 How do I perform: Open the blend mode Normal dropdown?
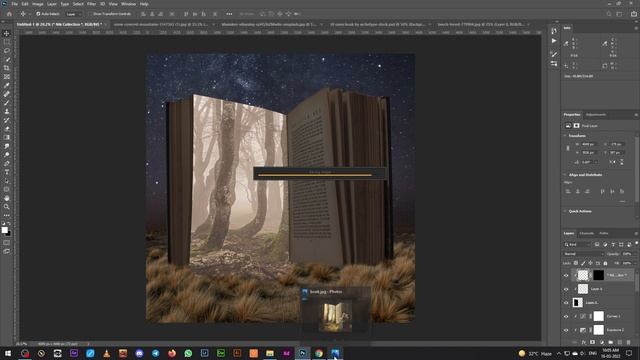[x=583, y=254]
